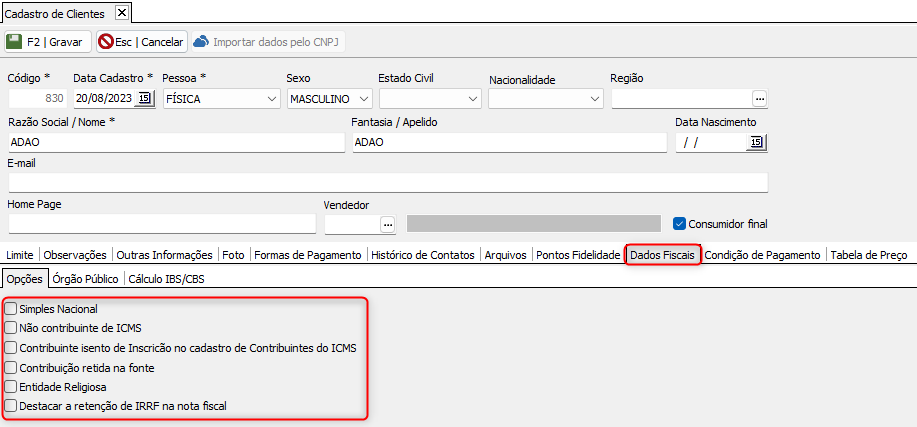Click the Vendedor ellipsis lookup button
This screenshot has width=917, height=427.
point(388,224)
